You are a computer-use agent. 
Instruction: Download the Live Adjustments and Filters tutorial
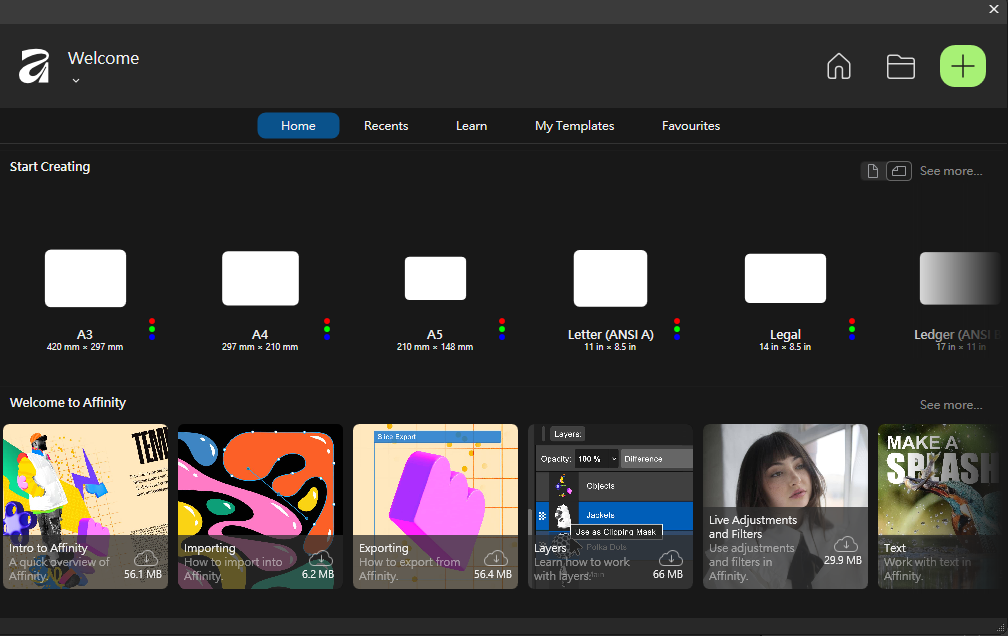846,544
